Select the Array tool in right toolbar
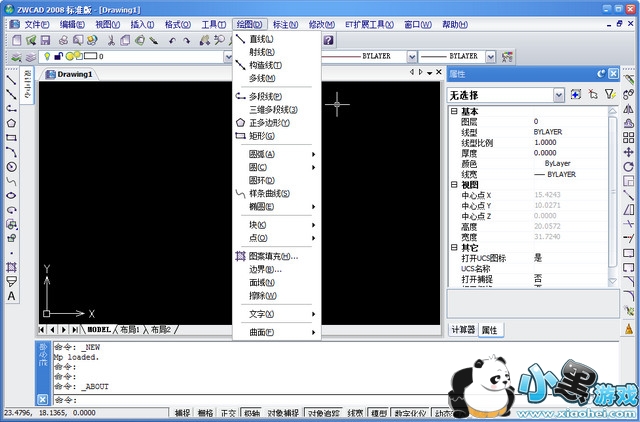Viewport: 640px width, 422px height. [x=629, y=138]
